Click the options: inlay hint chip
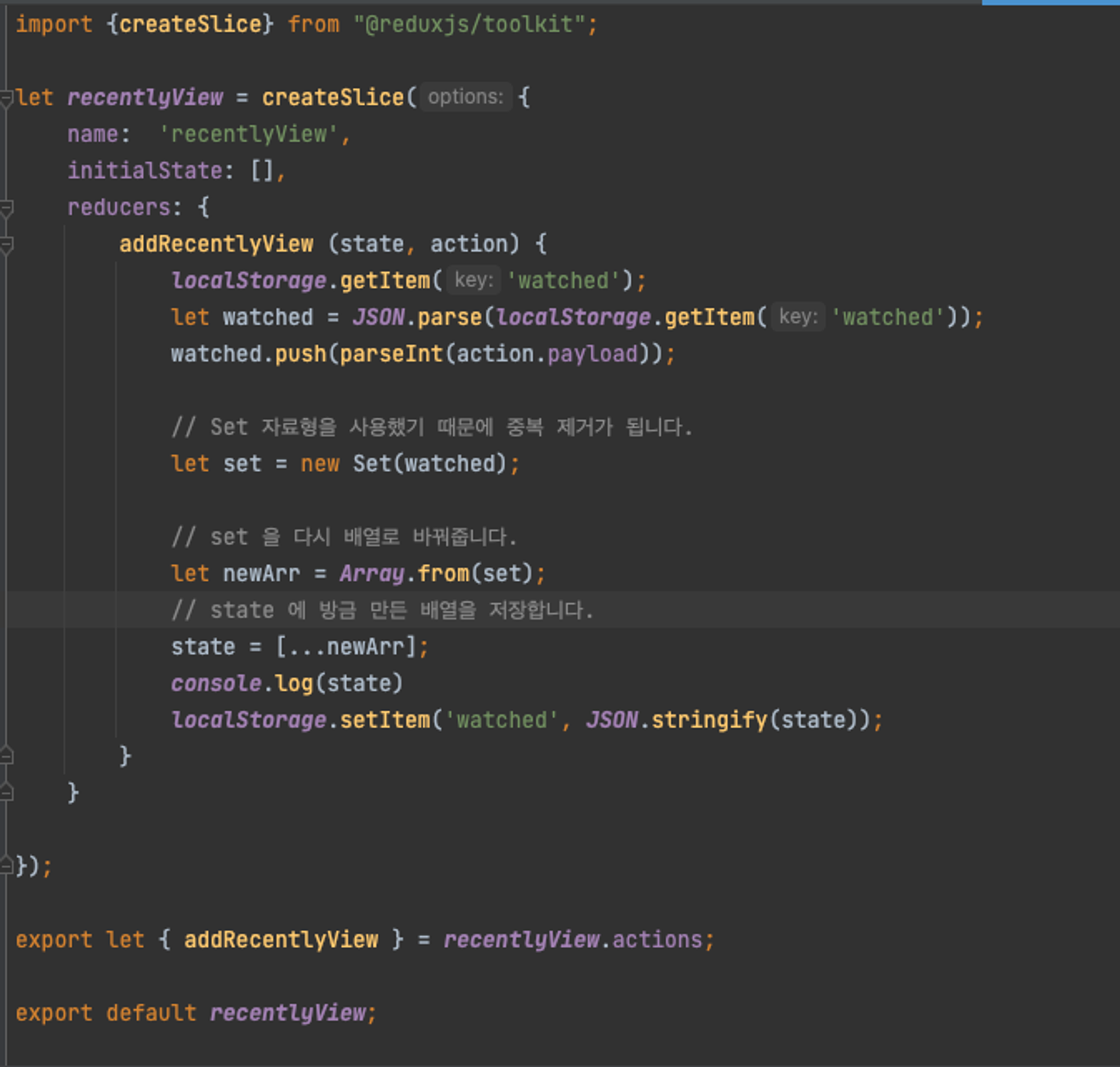This screenshot has width=1120, height=1067. 466,97
